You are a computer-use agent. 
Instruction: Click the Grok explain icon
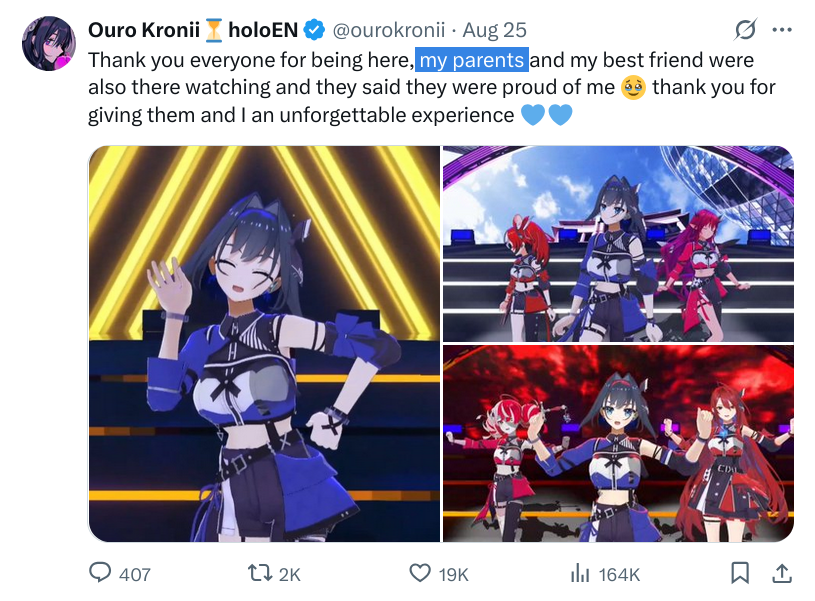(745, 30)
